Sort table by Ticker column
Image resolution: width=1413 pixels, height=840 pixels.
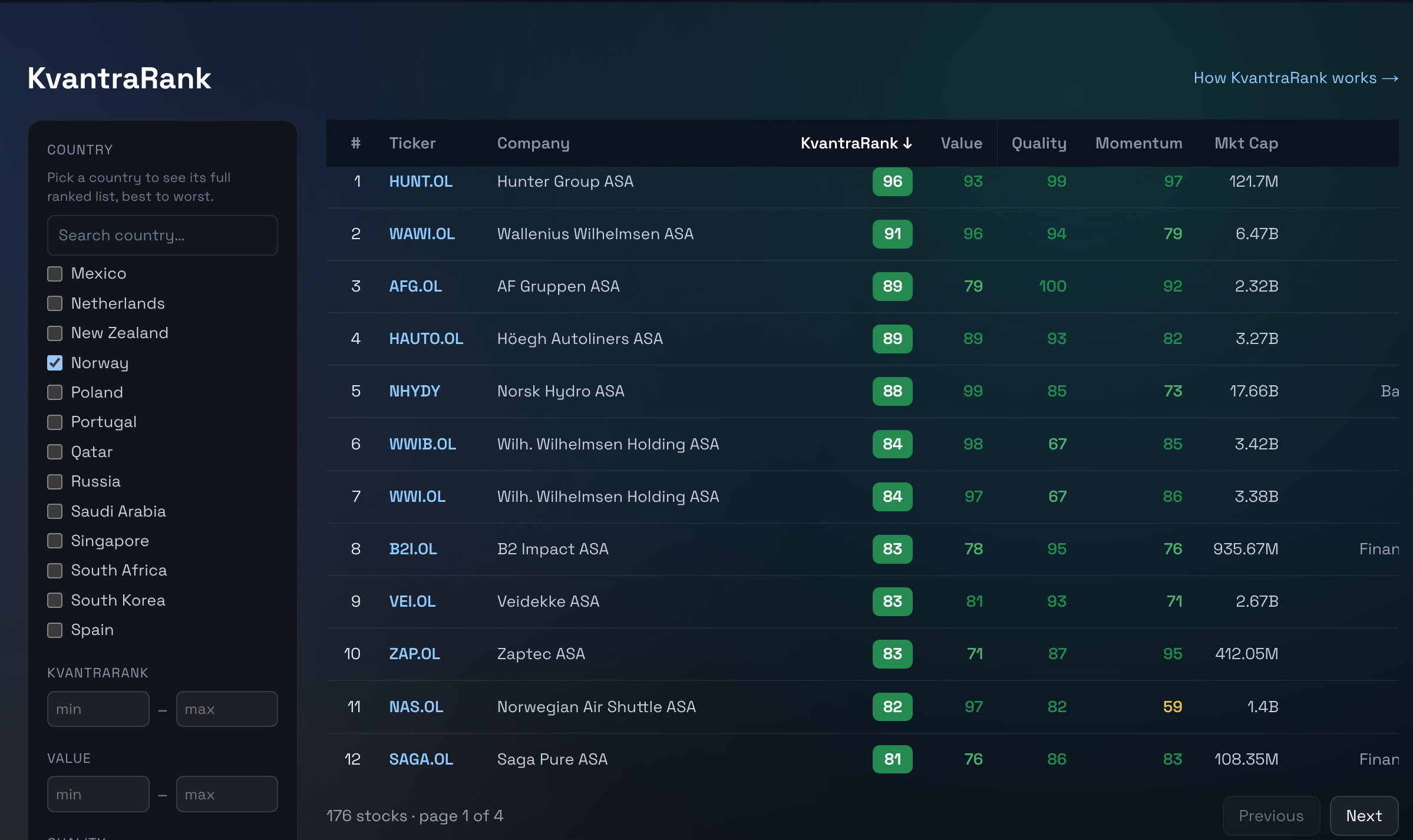(x=412, y=143)
